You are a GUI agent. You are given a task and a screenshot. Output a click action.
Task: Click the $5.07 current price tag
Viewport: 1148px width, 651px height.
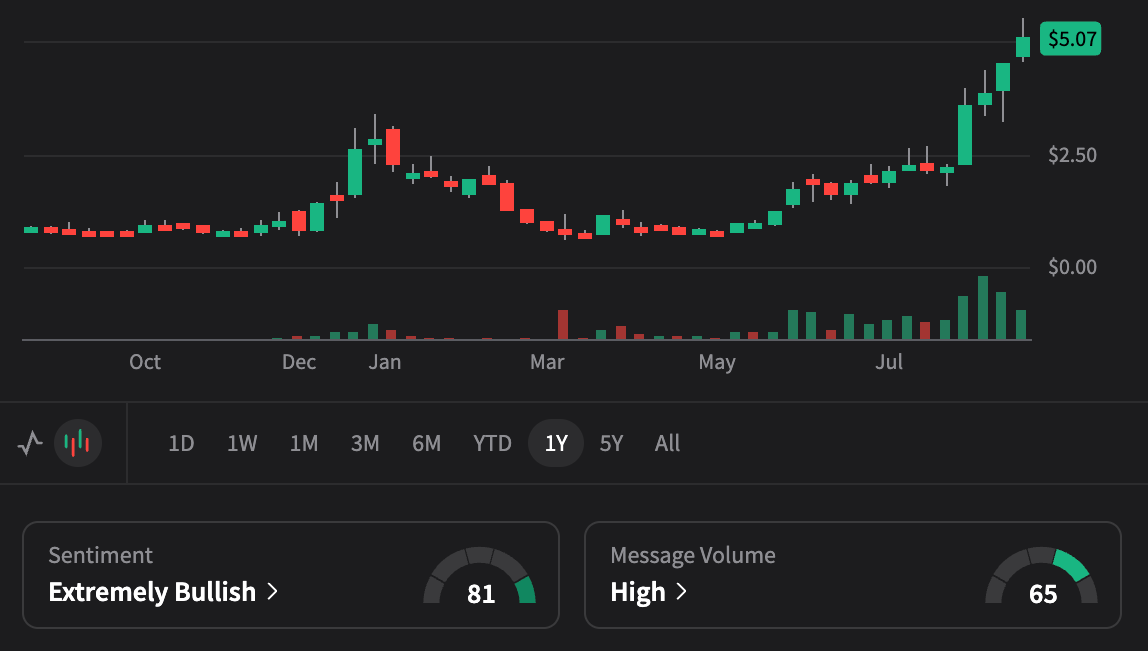pyautogui.click(x=1070, y=39)
